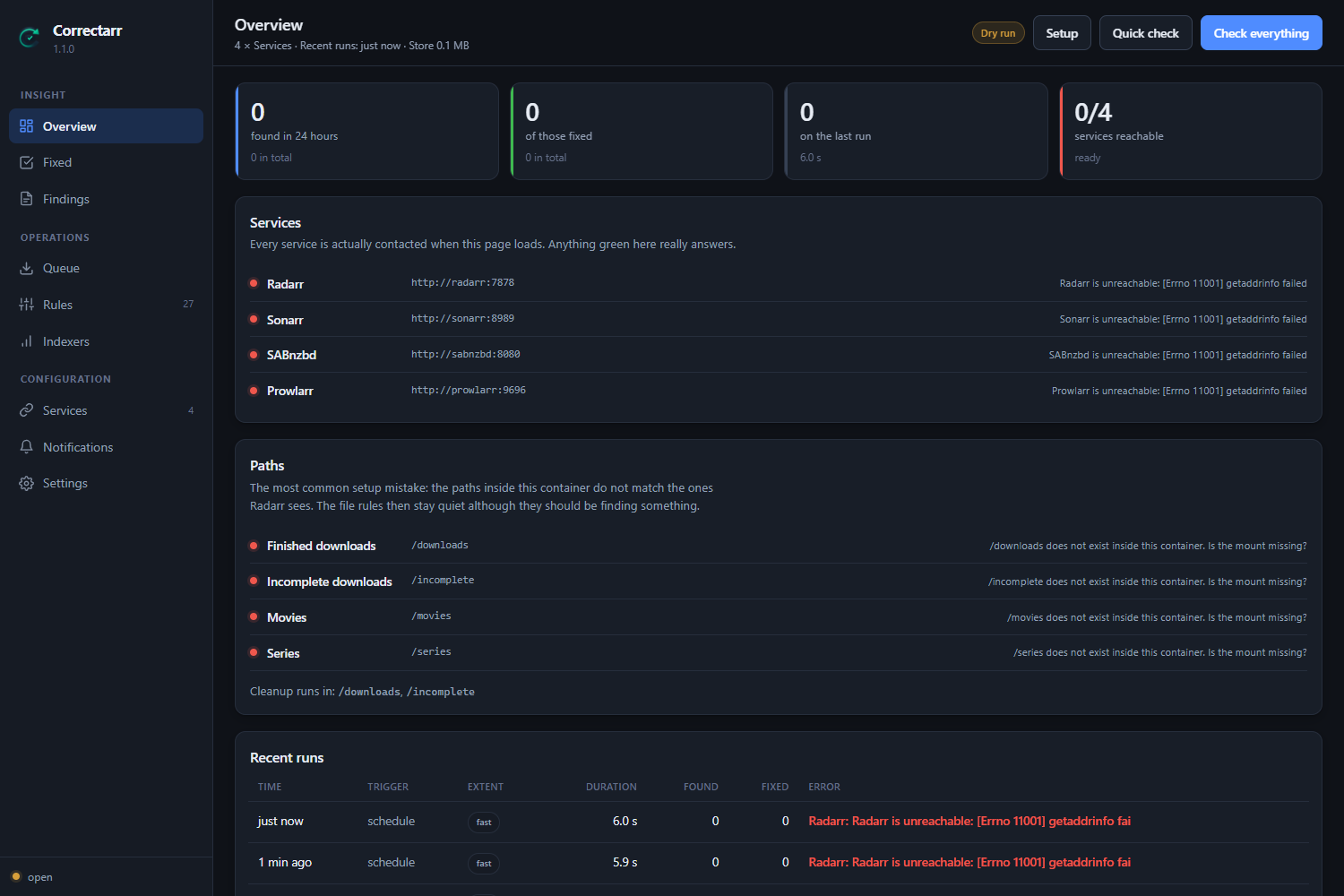Click the red status dot for Sonarr
Viewport: 1344px width, 896px height.
pyautogui.click(x=254, y=319)
